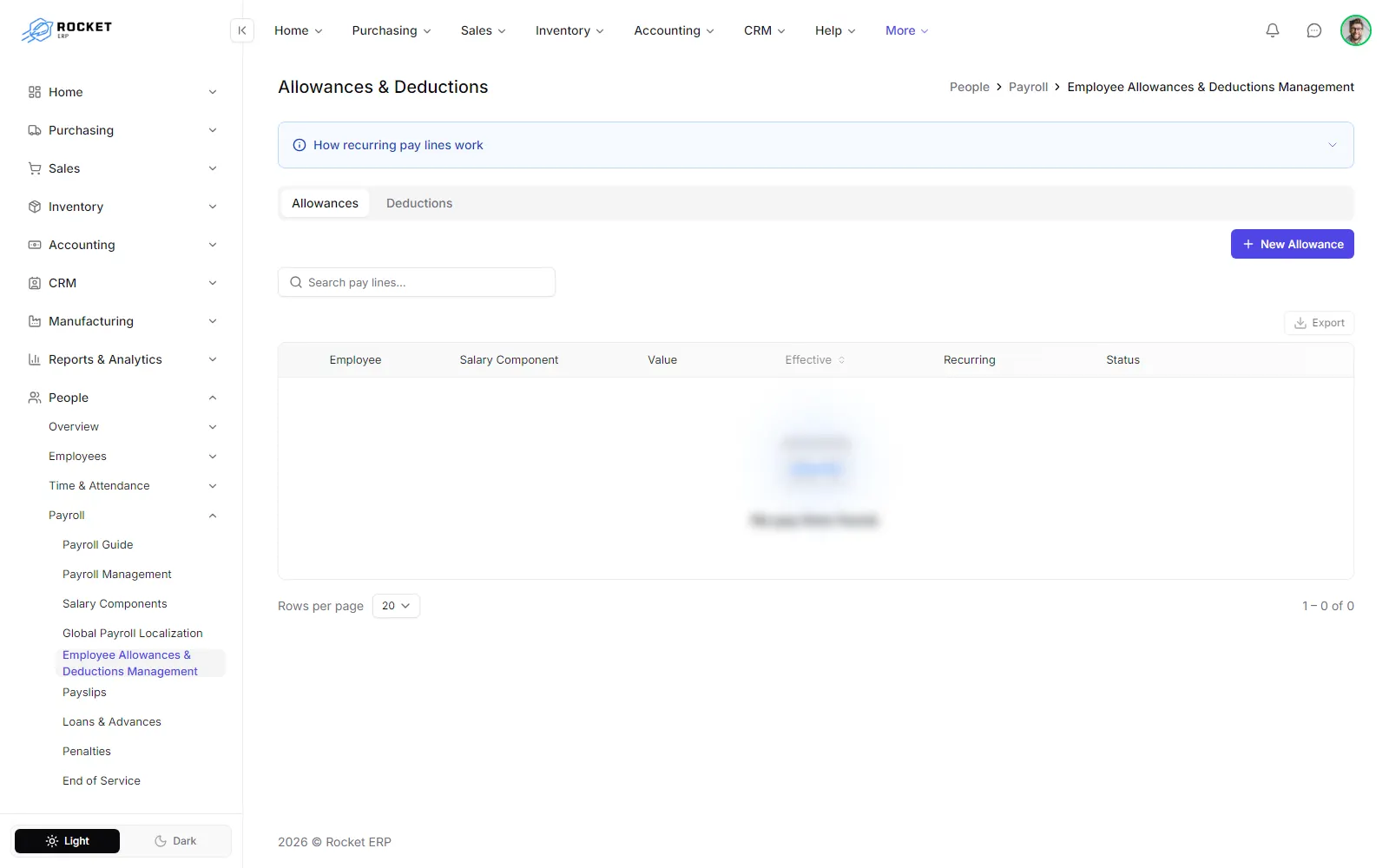This screenshot has height=868, width=1389.
Task: Click the Rocket ERP logo
Action: coord(67,30)
